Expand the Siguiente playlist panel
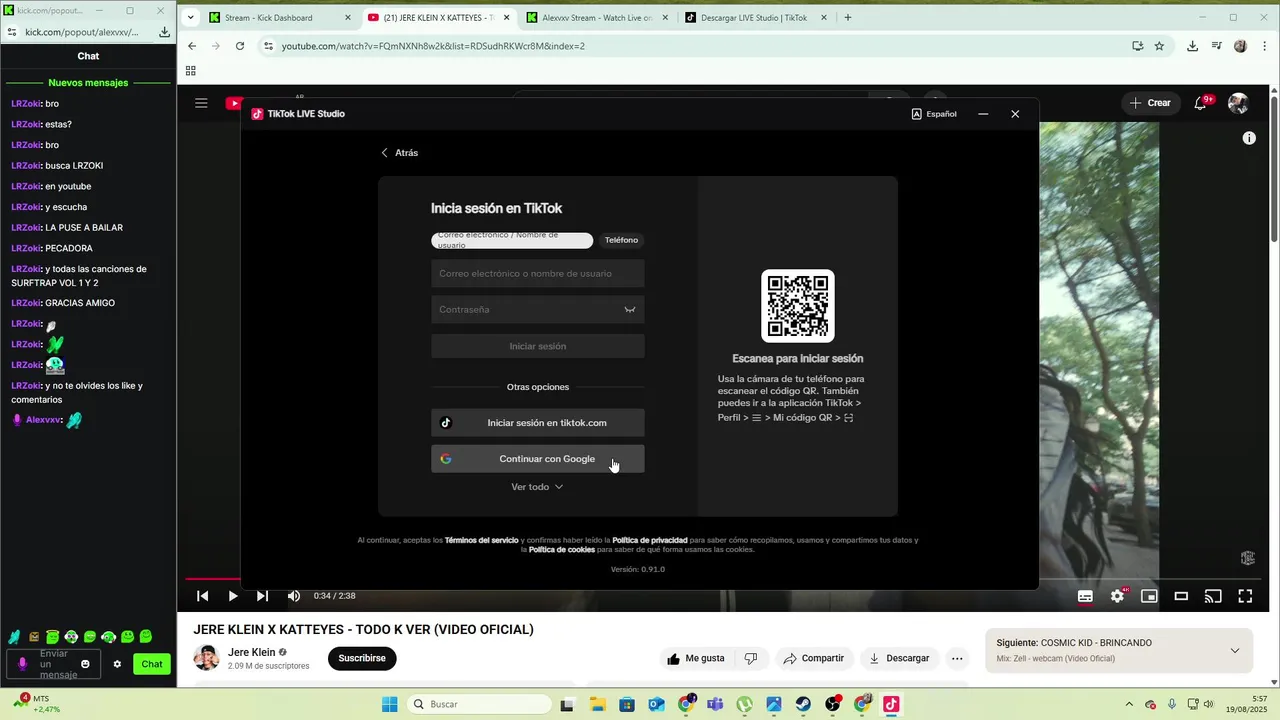 coord(1234,650)
